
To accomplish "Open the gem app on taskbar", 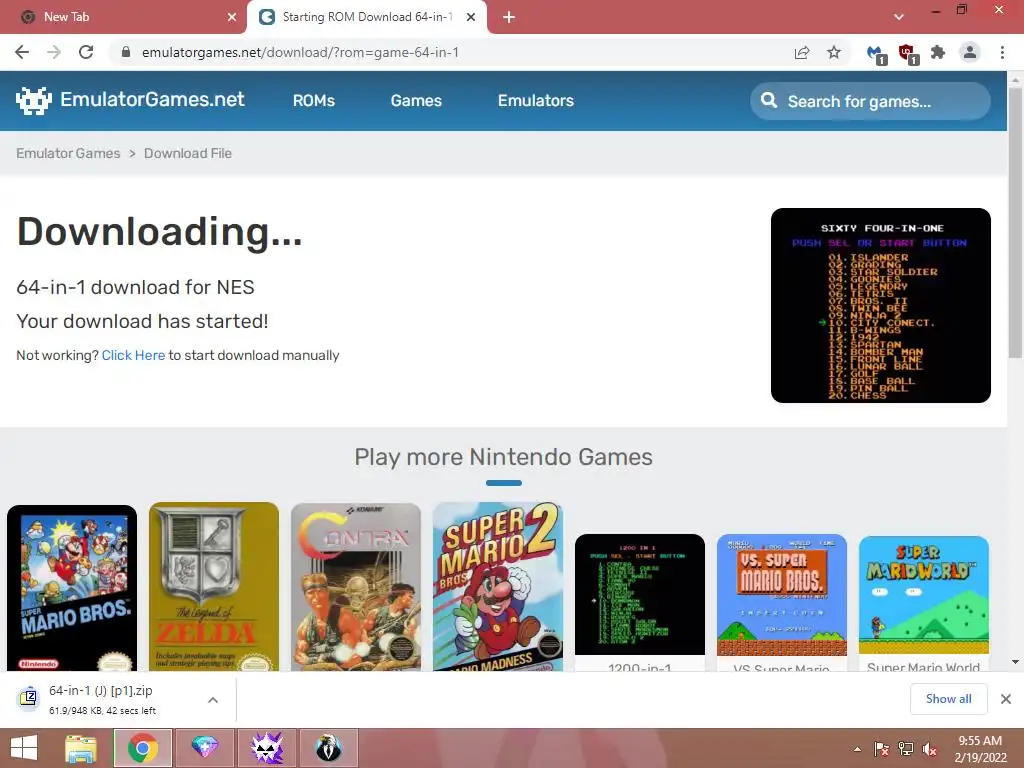I will click(x=204, y=748).
